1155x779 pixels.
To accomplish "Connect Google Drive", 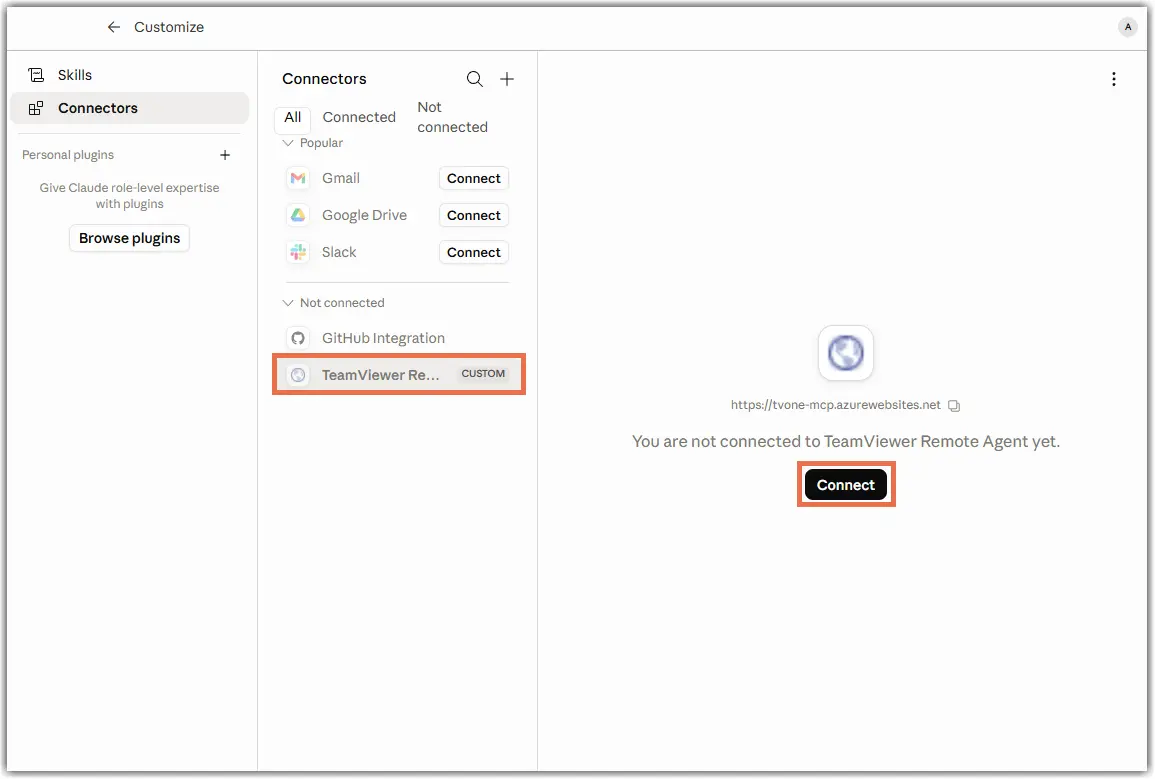I will click(474, 215).
